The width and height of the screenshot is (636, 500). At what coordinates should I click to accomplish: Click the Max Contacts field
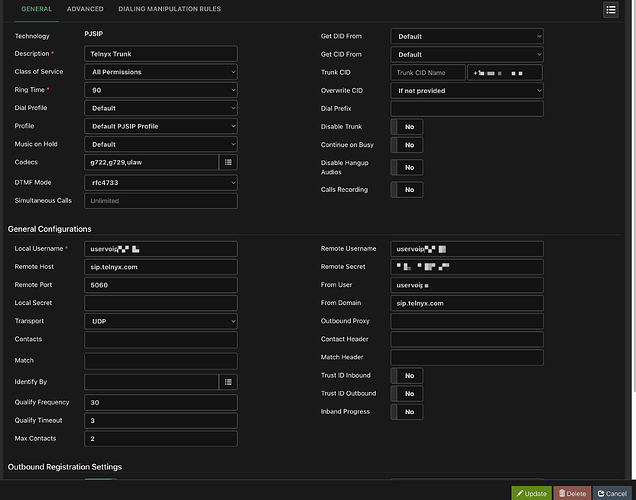[161, 439]
